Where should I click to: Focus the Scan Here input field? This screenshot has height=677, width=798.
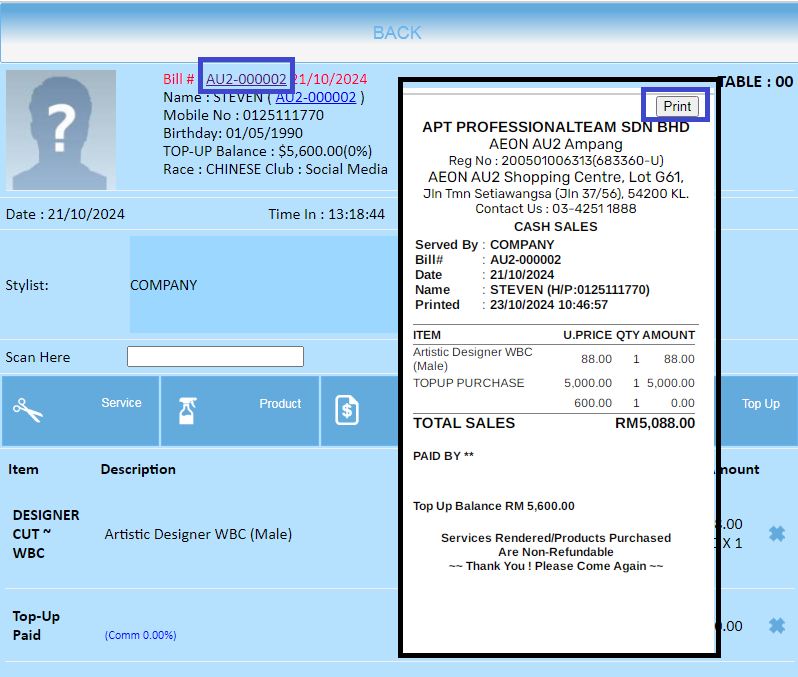[215, 357]
